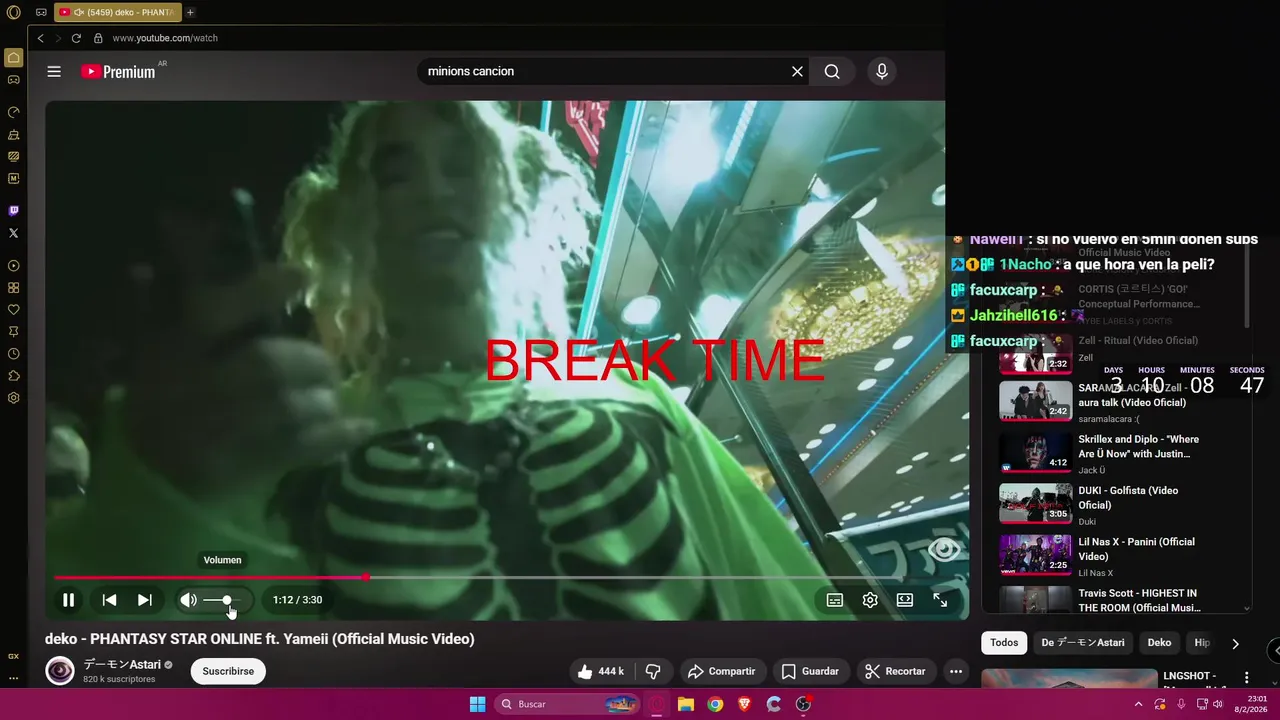Like the video with 444 k likes
Viewport: 1280px width, 720px height.
point(601,671)
